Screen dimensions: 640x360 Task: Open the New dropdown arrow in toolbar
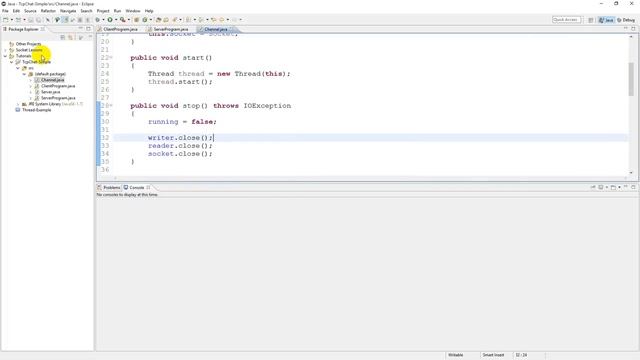pos(11,20)
